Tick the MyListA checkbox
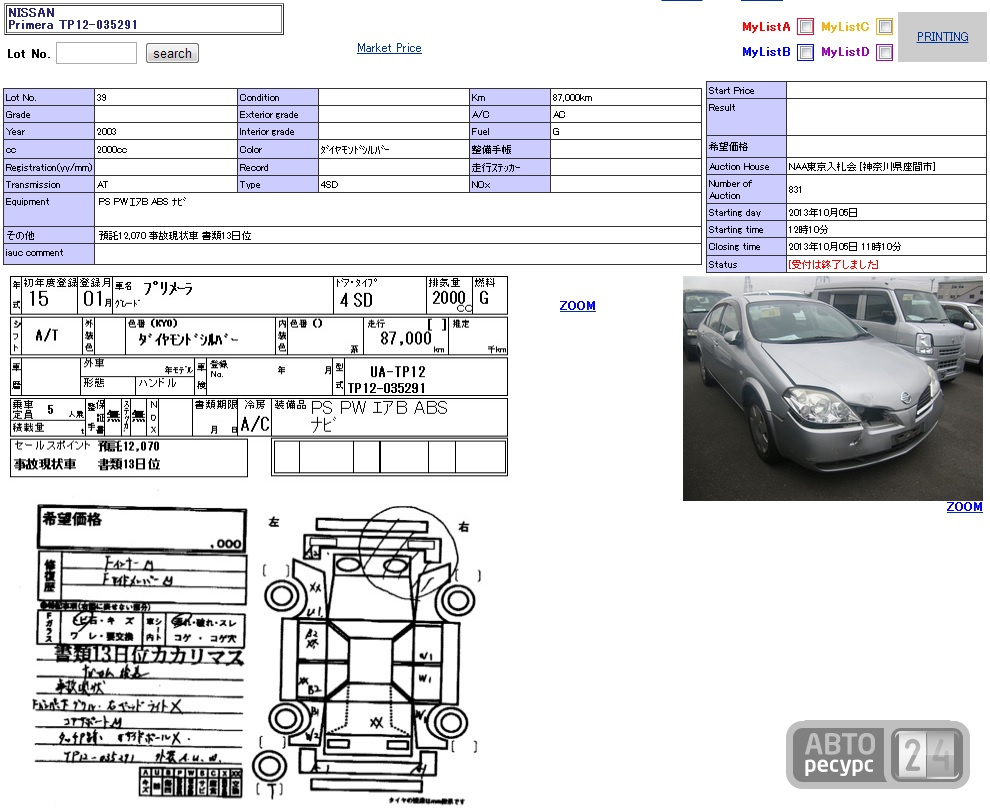 point(805,27)
